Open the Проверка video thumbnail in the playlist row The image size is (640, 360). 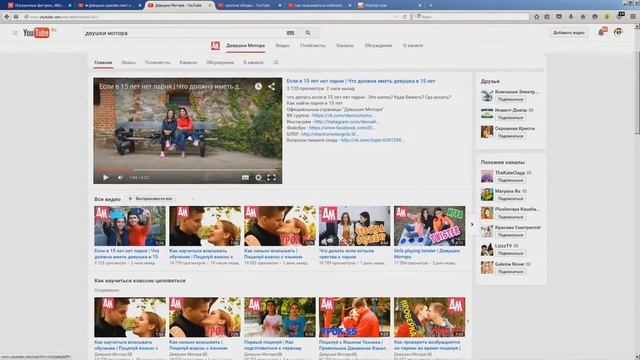(x=429, y=317)
